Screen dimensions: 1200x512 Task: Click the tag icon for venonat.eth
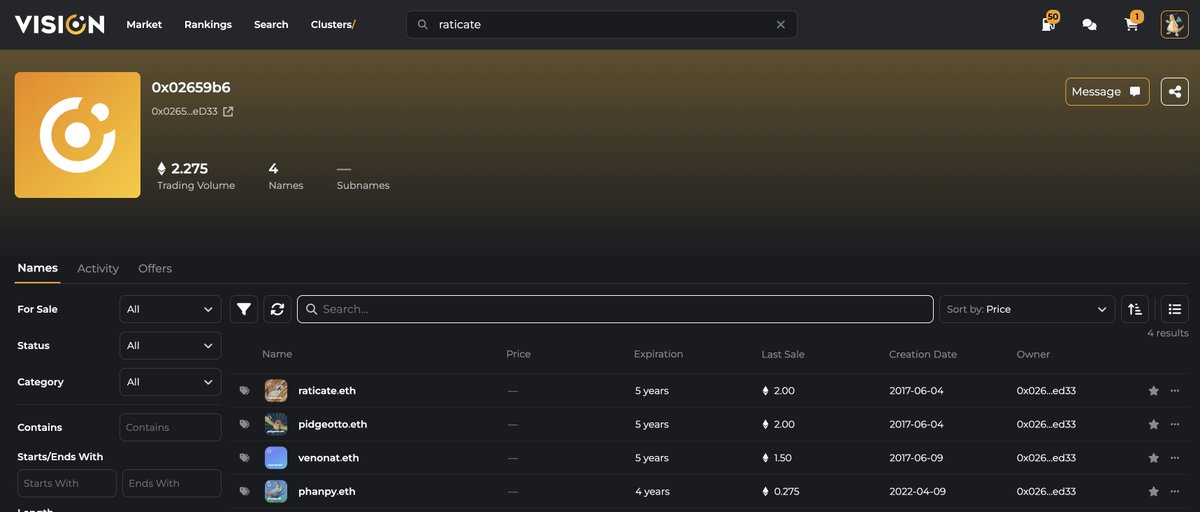tap(245, 458)
